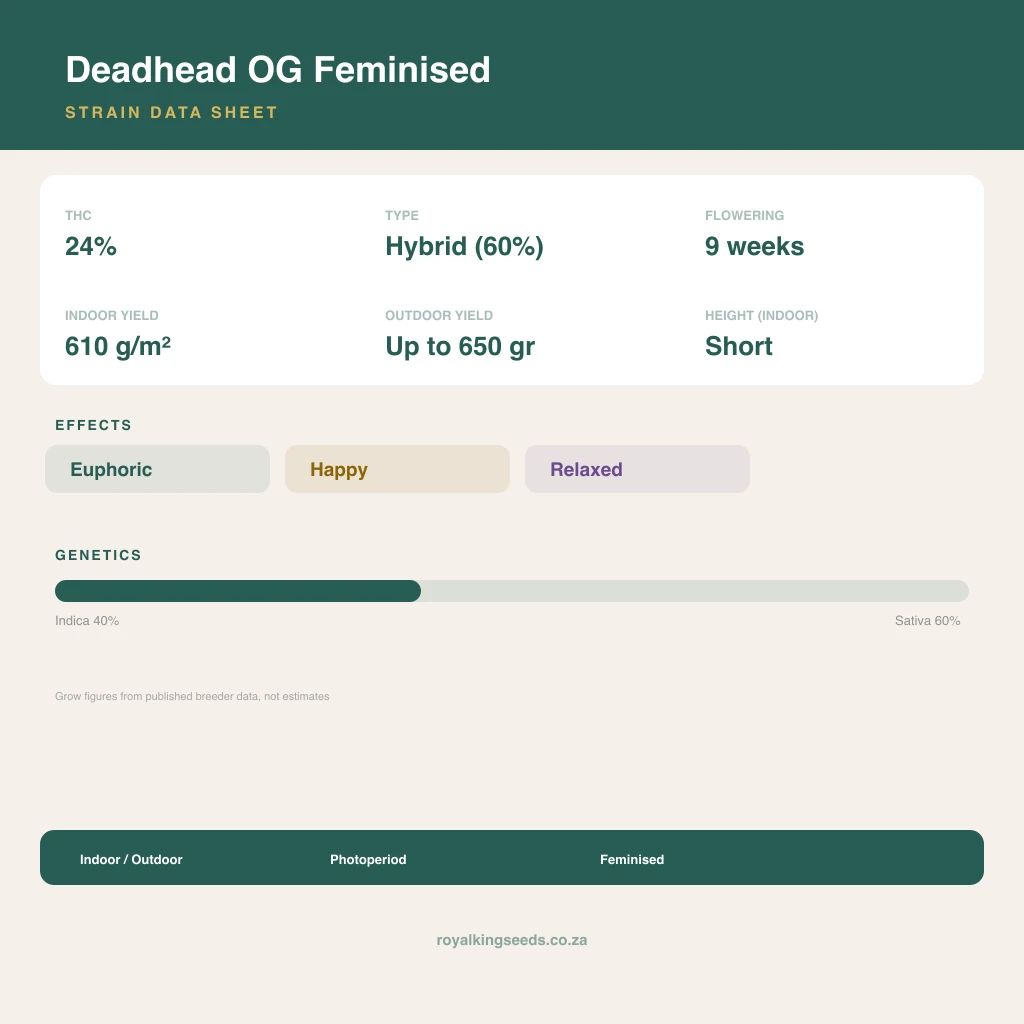
Task: Select the THC value '24%'
Action: 91,246
